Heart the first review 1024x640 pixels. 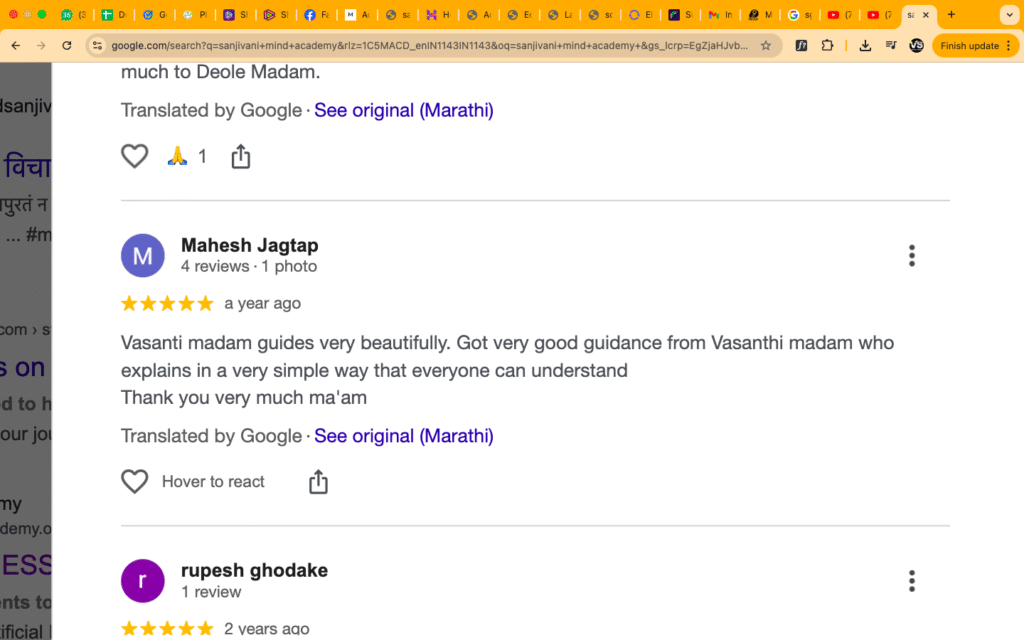pos(134,156)
